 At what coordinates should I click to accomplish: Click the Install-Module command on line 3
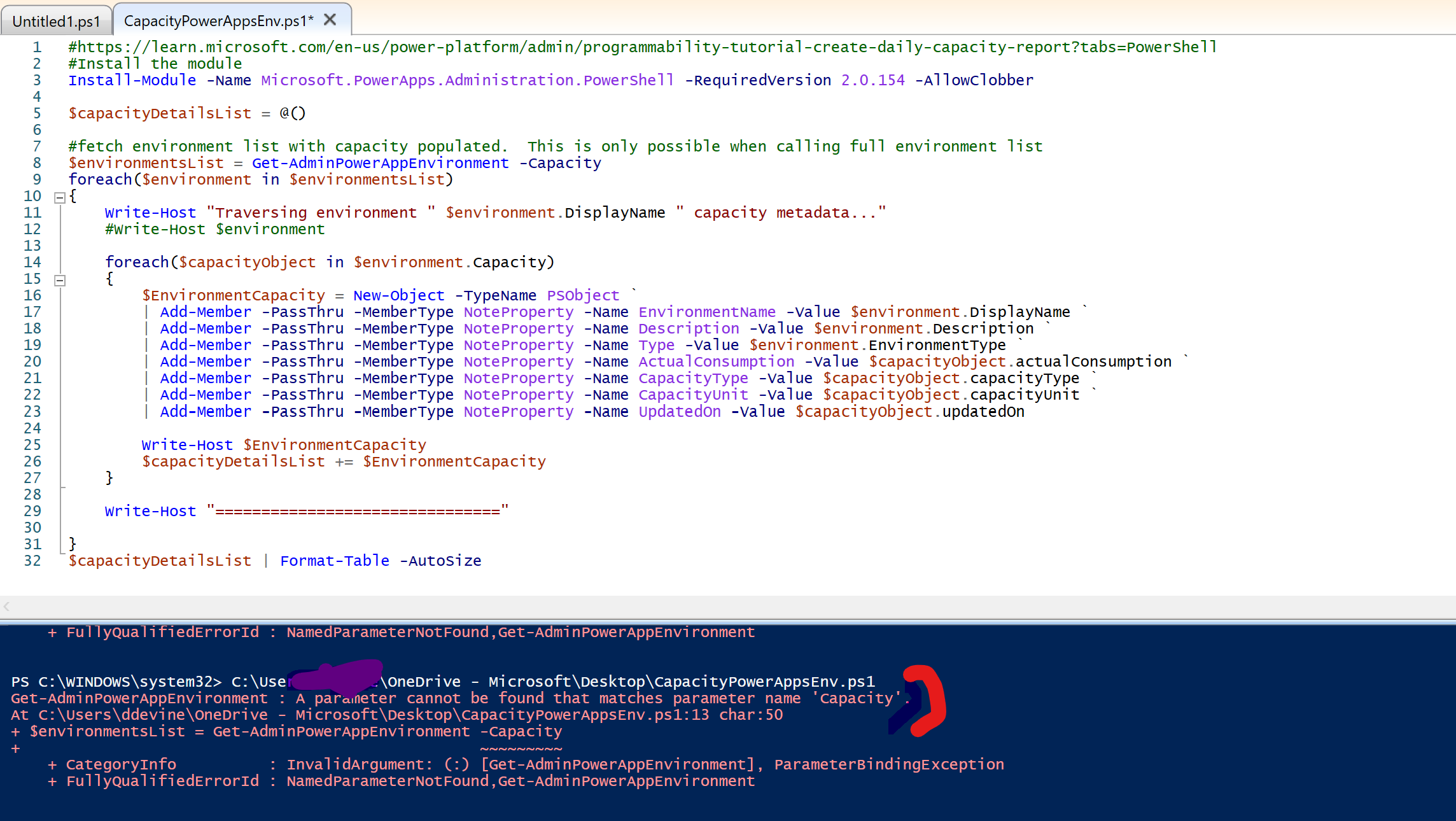(x=131, y=80)
